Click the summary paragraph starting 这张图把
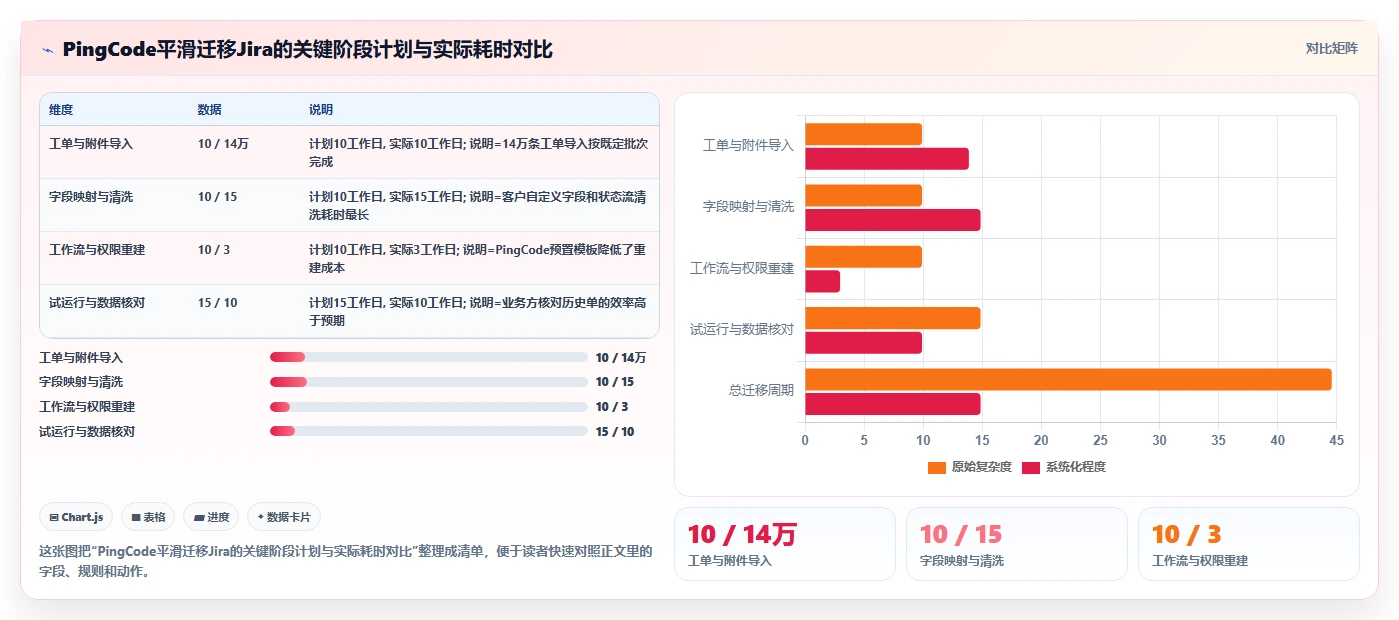Image resolution: width=1399 pixels, height=620 pixels. click(x=346, y=562)
